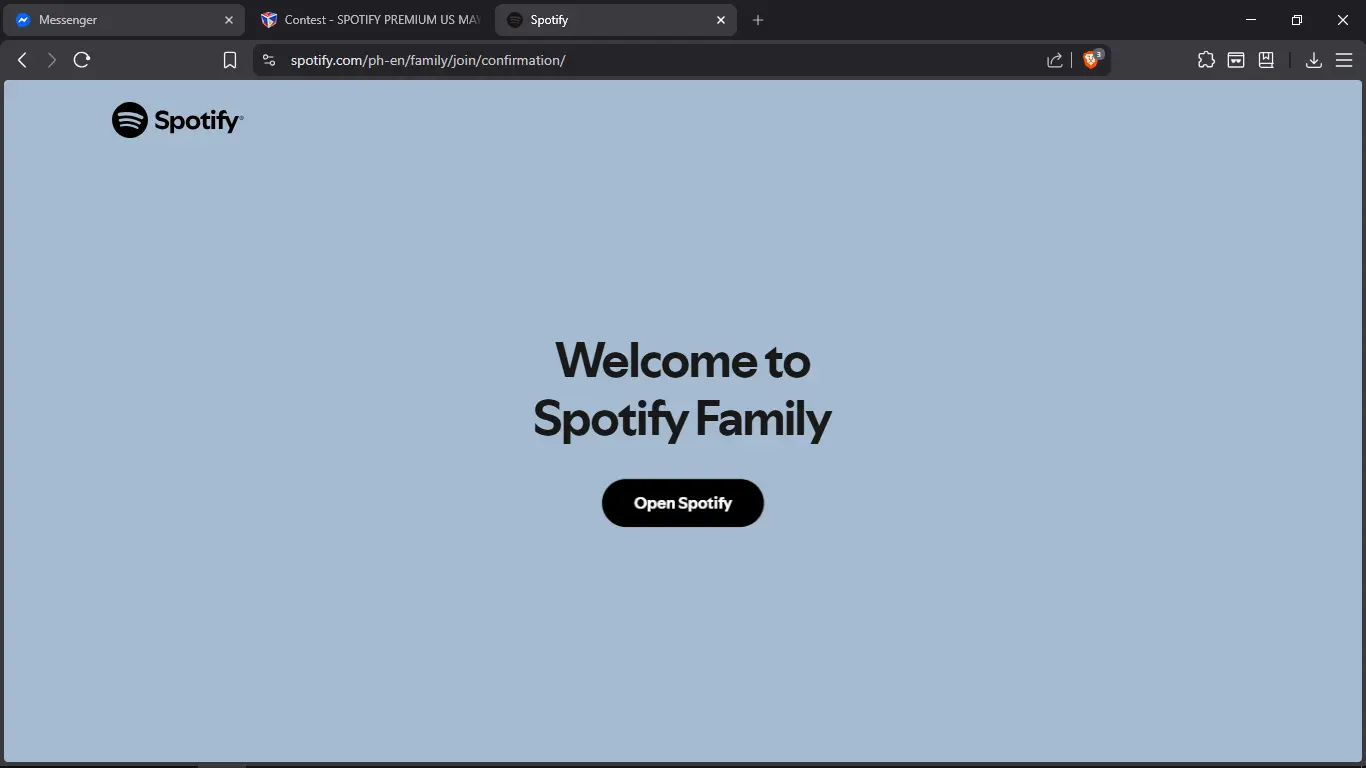Open the Downloads panel
Viewport: 1366px width, 768px height.
(x=1314, y=60)
